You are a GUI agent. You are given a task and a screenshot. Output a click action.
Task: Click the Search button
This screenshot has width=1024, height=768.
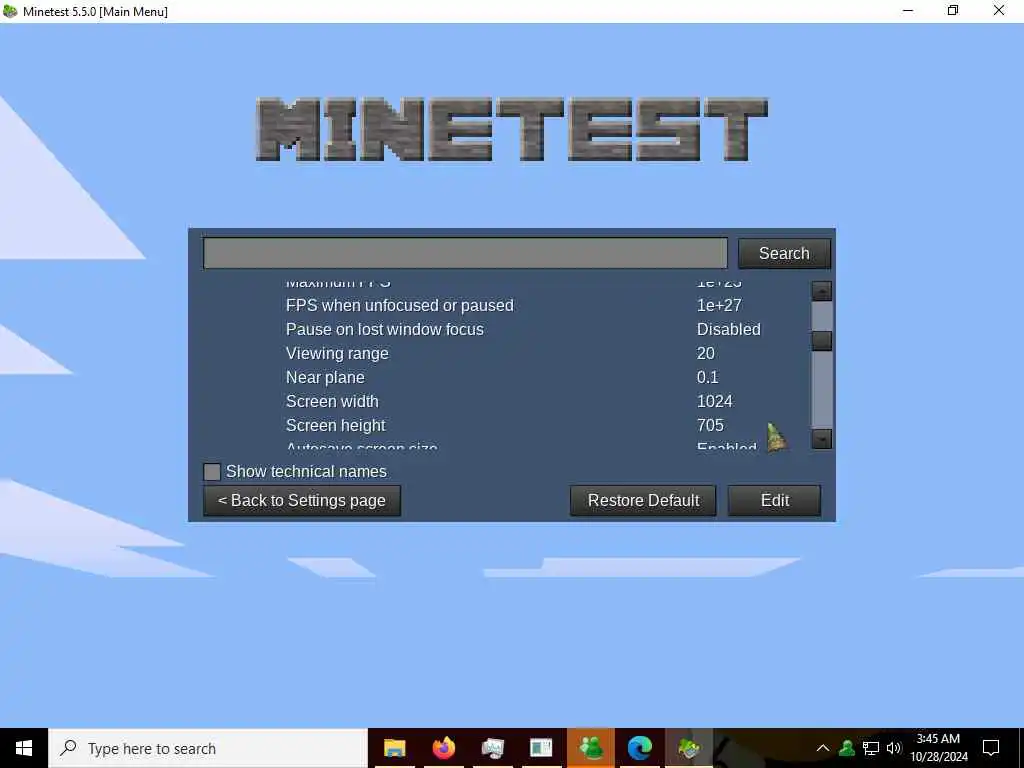click(784, 253)
